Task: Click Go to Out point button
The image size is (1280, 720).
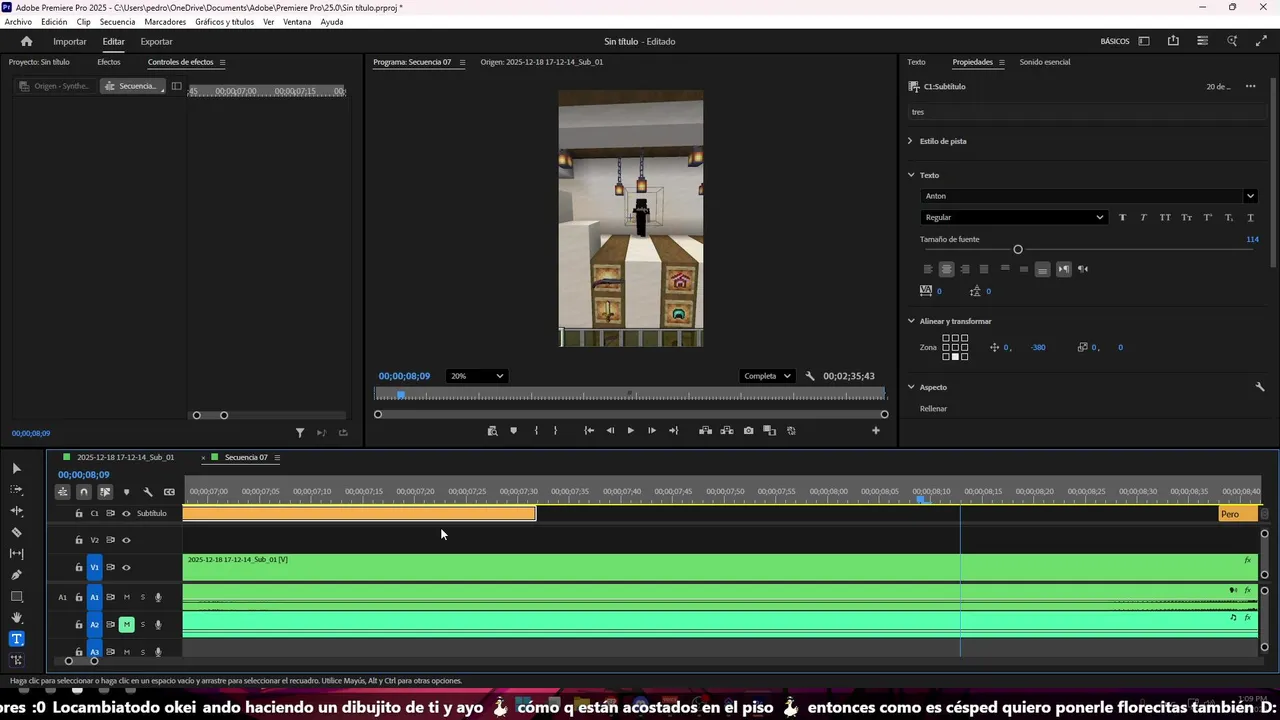Action: click(673, 431)
